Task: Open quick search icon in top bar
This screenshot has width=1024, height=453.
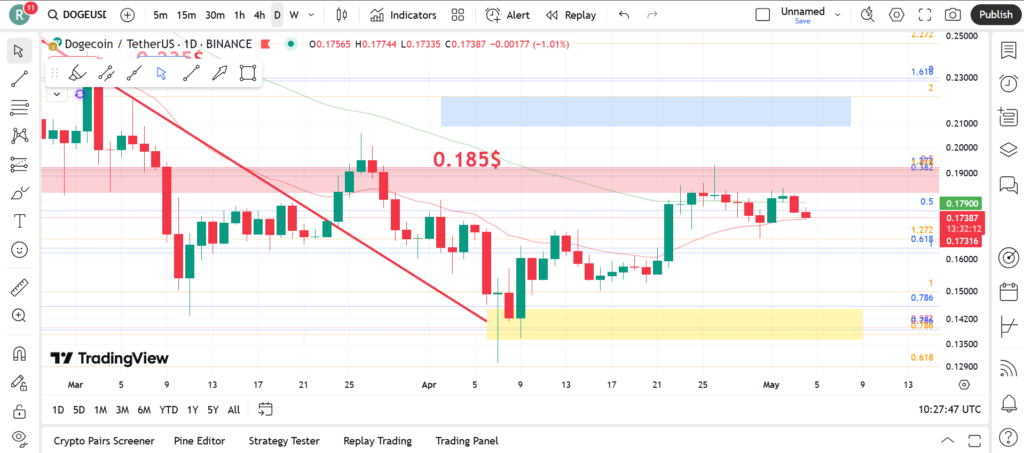Action: point(867,14)
